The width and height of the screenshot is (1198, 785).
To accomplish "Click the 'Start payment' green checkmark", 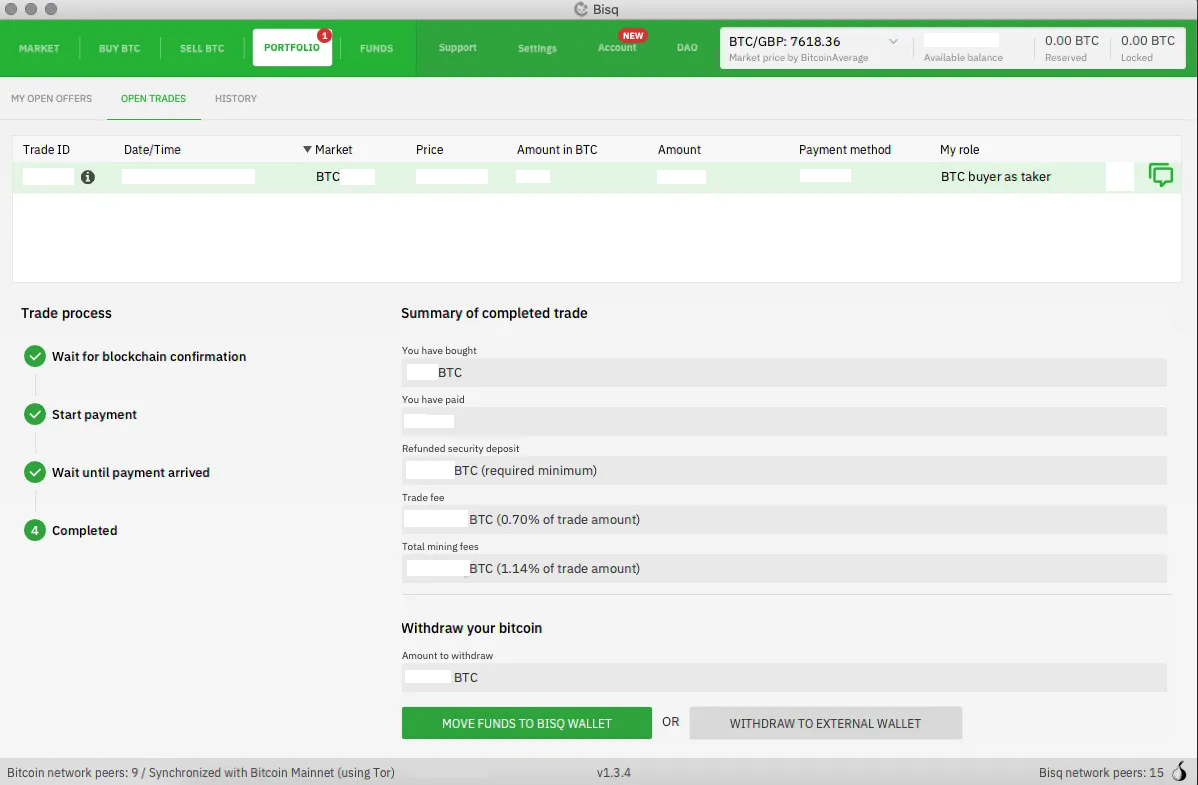I will pyautogui.click(x=35, y=414).
